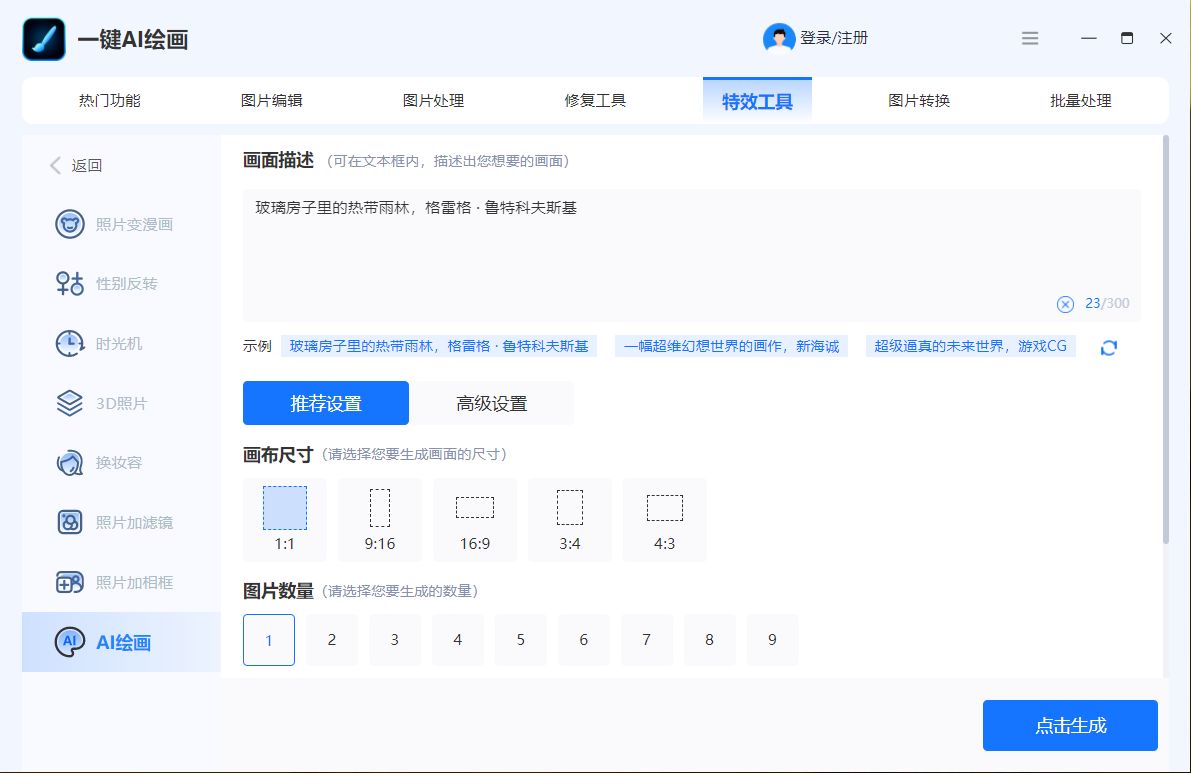Refresh the example prompts
Viewport: 1191px width, 773px height.
(1109, 348)
